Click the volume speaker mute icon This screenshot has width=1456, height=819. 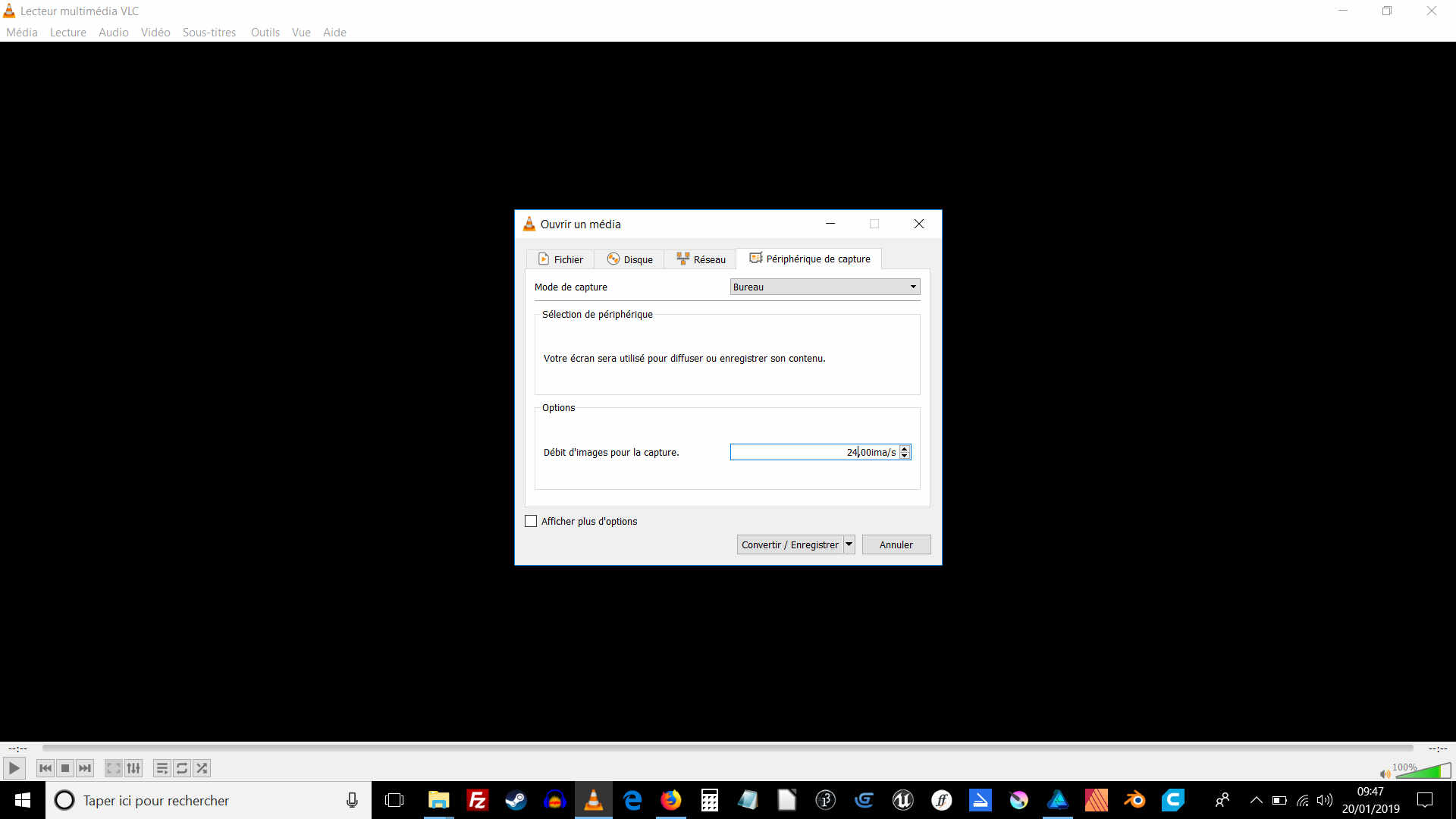[1385, 774]
